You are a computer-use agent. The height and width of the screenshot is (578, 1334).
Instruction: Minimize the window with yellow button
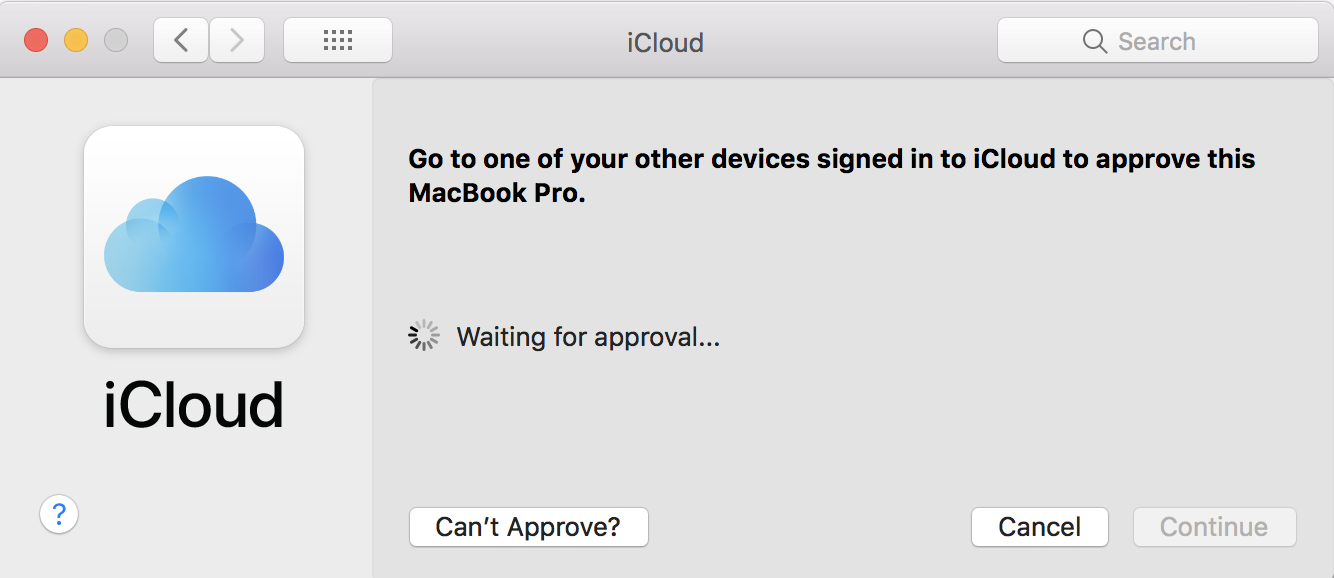(76, 41)
